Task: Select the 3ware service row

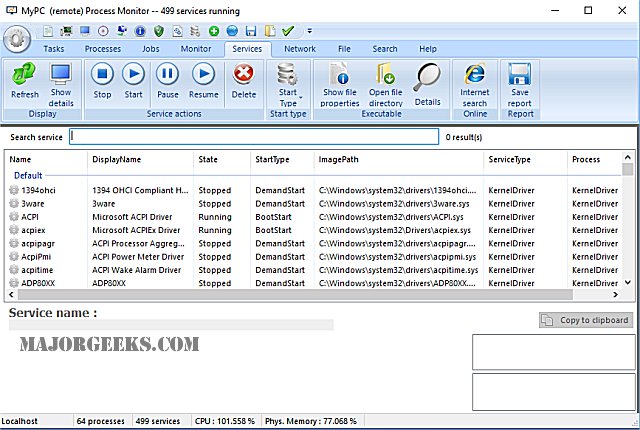Action: 313,204
